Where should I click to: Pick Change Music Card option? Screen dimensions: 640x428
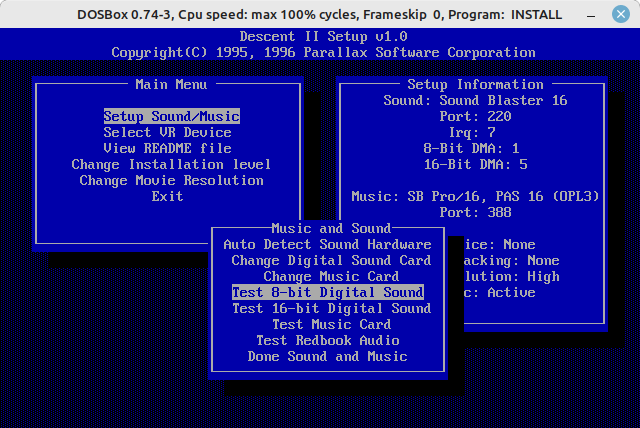tap(331, 276)
